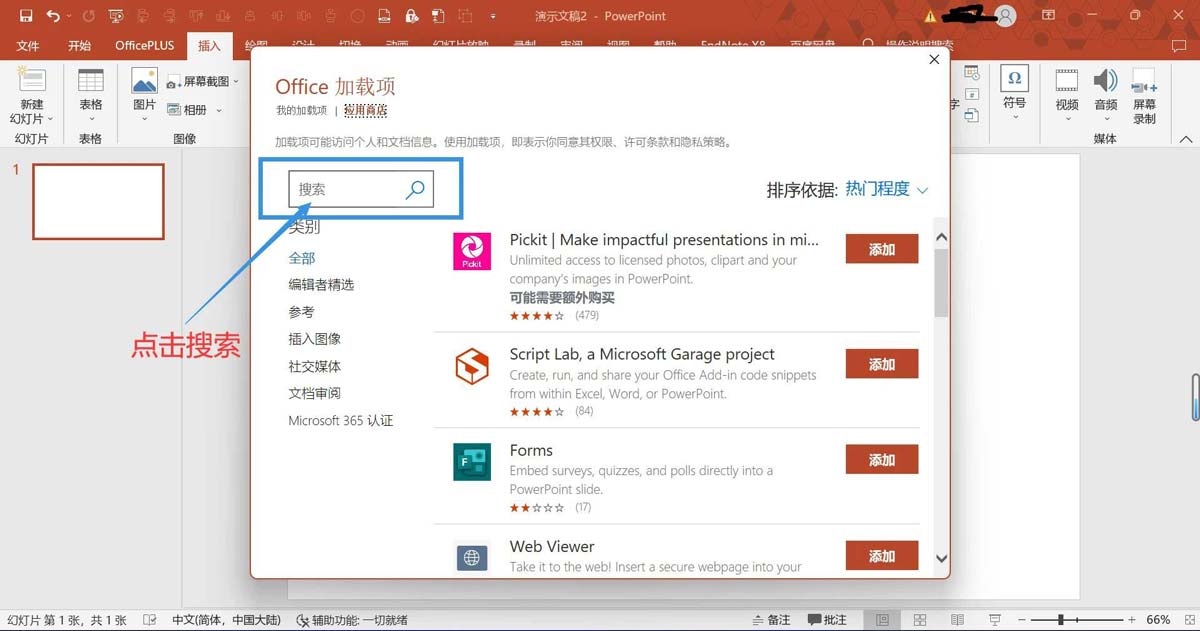Add the Forms add-in
Viewport: 1200px width, 631px height.
click(x=882, y=460)
